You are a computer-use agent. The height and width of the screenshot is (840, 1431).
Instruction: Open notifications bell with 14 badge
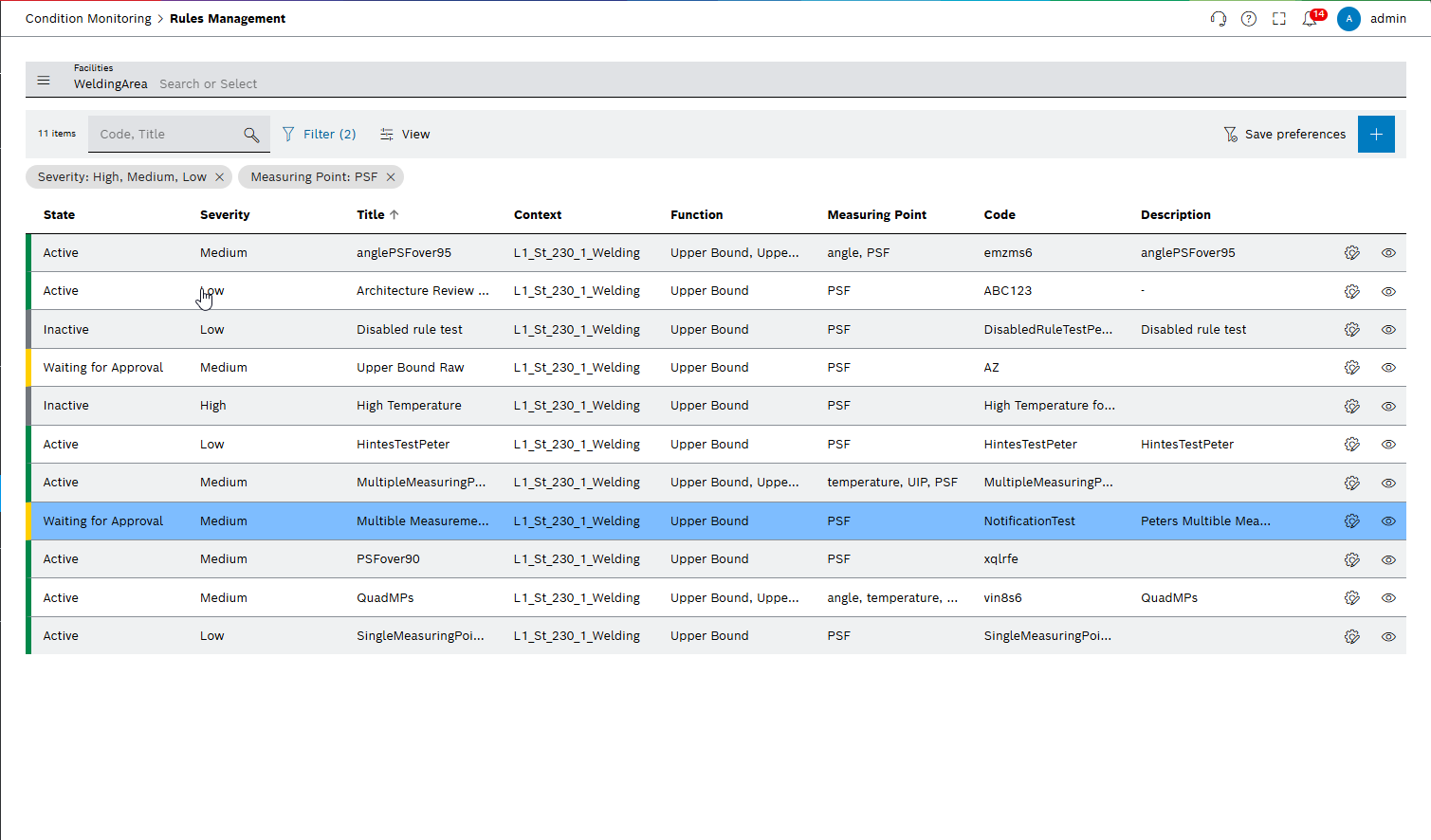(x=1311, y=19)
